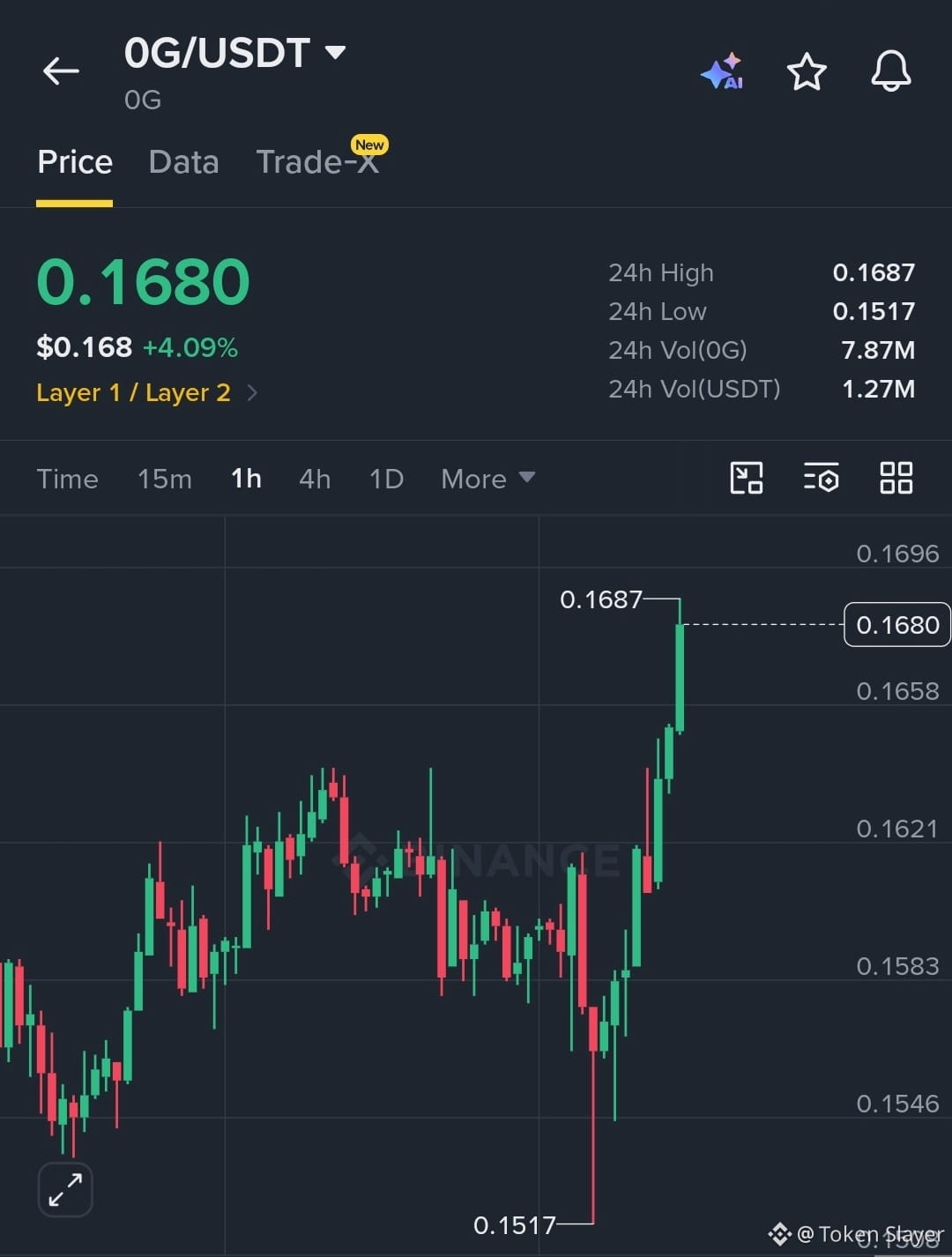
Task: Tap the 0.1658 price axis label
Action: tap(897, 691)
